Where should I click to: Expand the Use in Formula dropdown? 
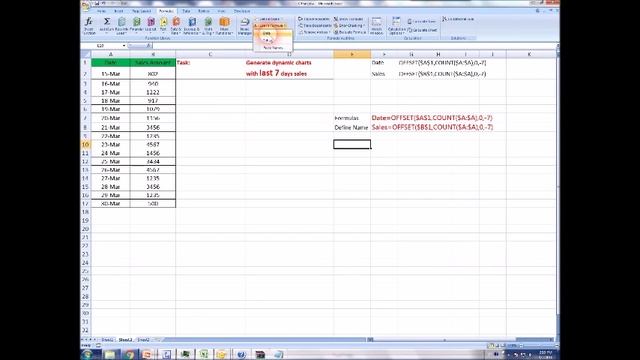pos(271,25)
